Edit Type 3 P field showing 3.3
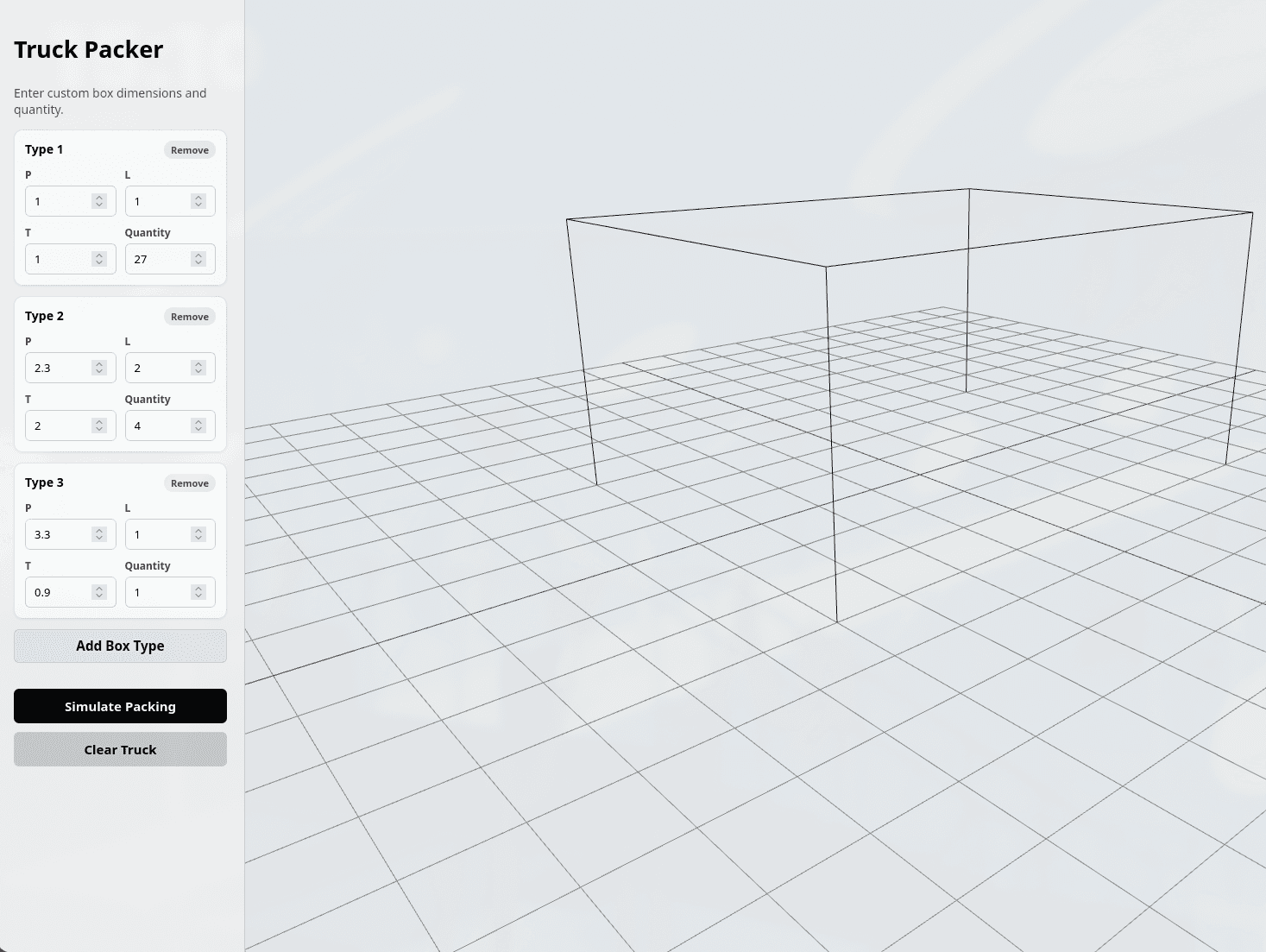Viewport: 1266px width, 952px height. click(71, 534)
